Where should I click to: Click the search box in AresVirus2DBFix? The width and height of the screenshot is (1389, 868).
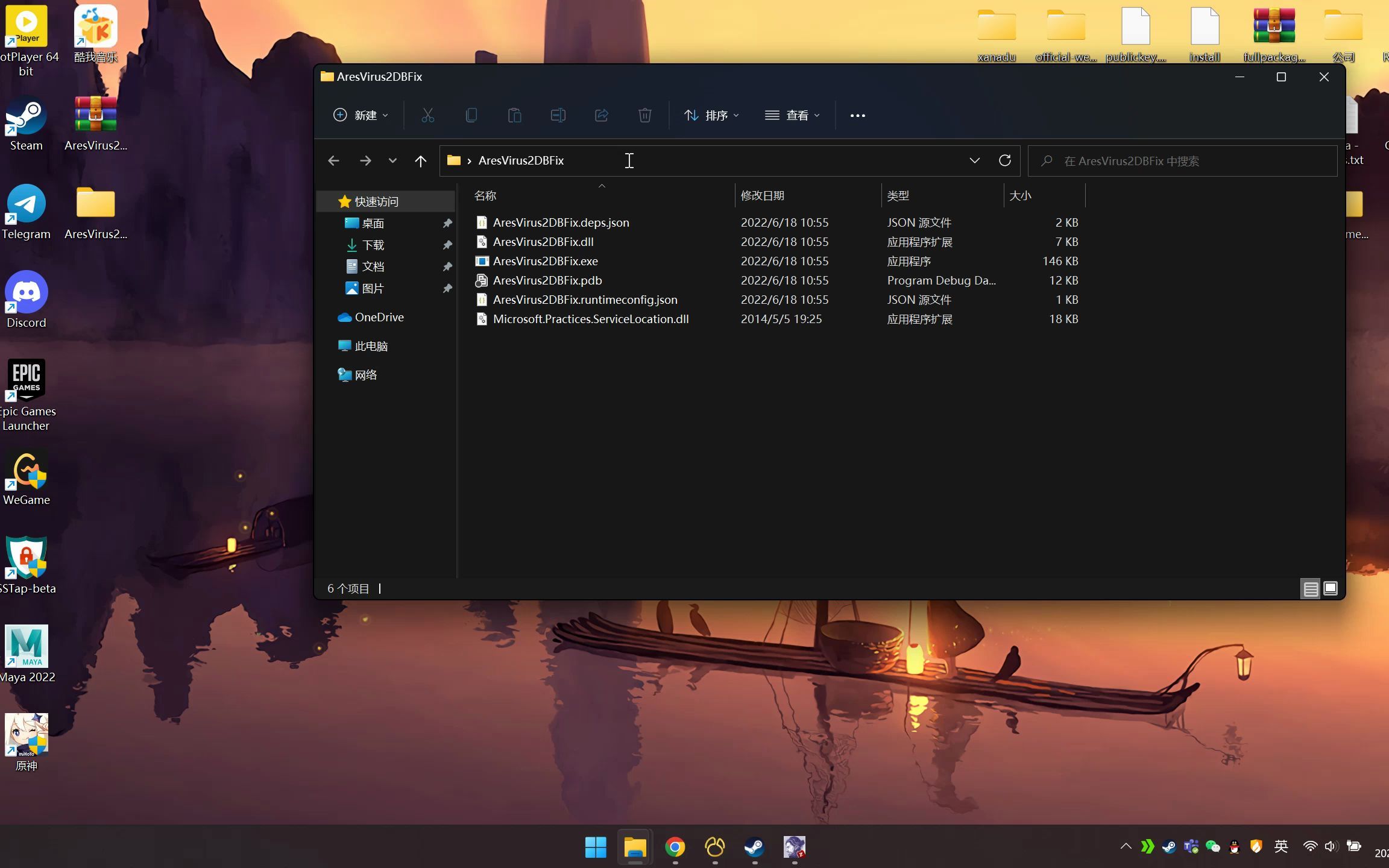pos(1182,161)
